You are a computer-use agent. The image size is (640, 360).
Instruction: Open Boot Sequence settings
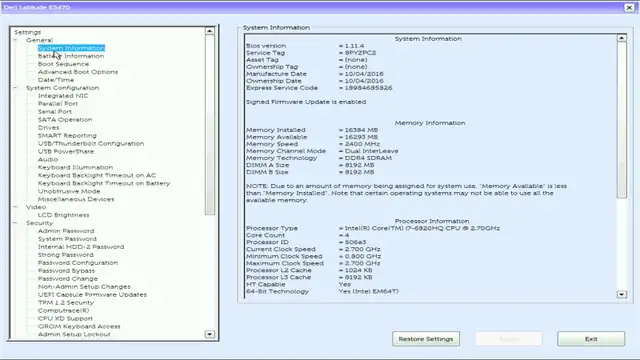[63, 64]
